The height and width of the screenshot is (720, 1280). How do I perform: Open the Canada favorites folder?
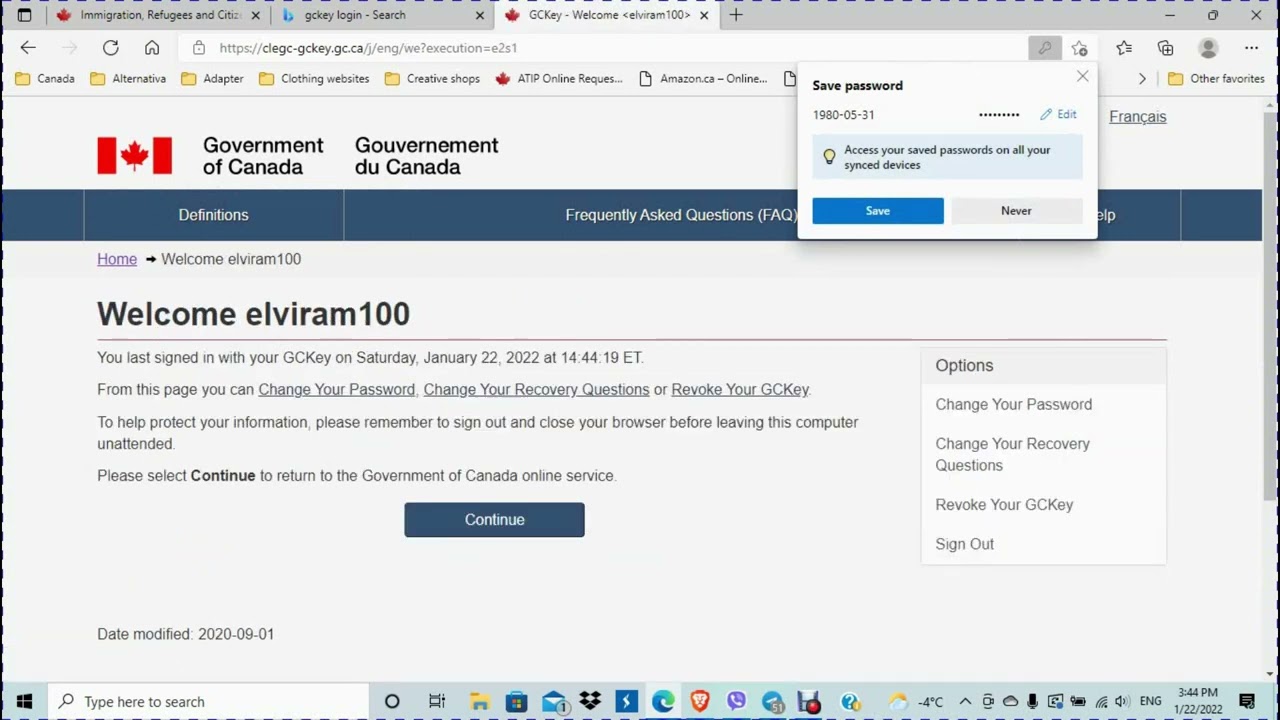[x=45, y=78]
